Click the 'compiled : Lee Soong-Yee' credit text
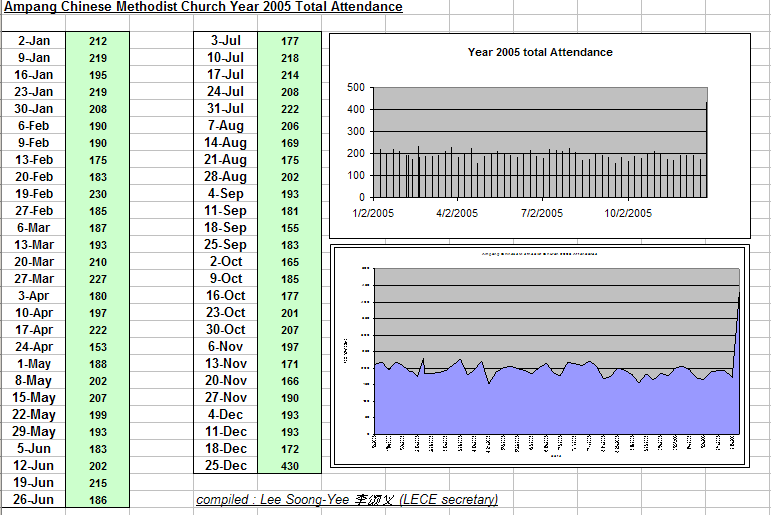 tap(347, 500)
